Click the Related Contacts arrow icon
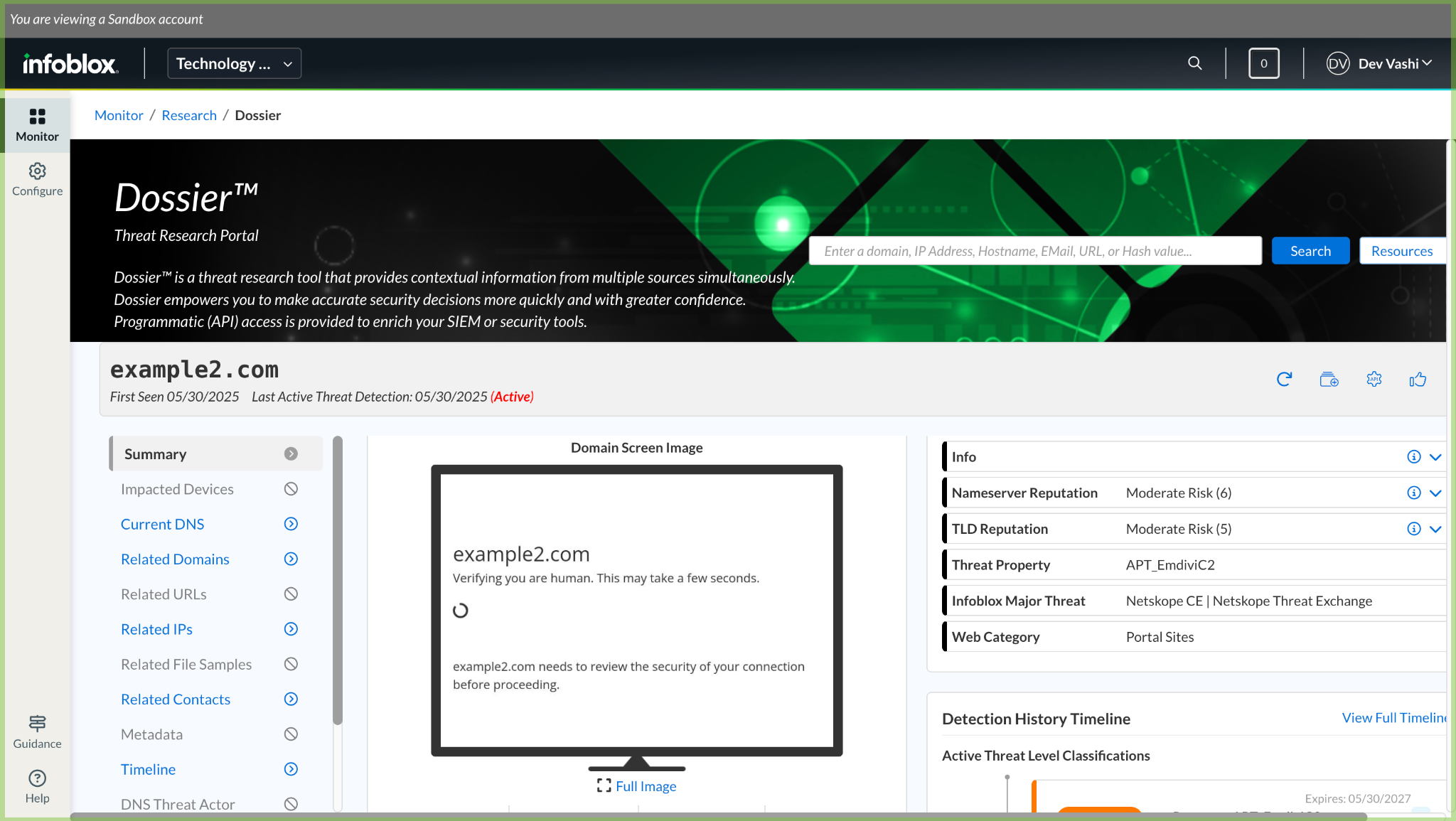Screen dimensions: 1456x821 [x=291, y=699]
